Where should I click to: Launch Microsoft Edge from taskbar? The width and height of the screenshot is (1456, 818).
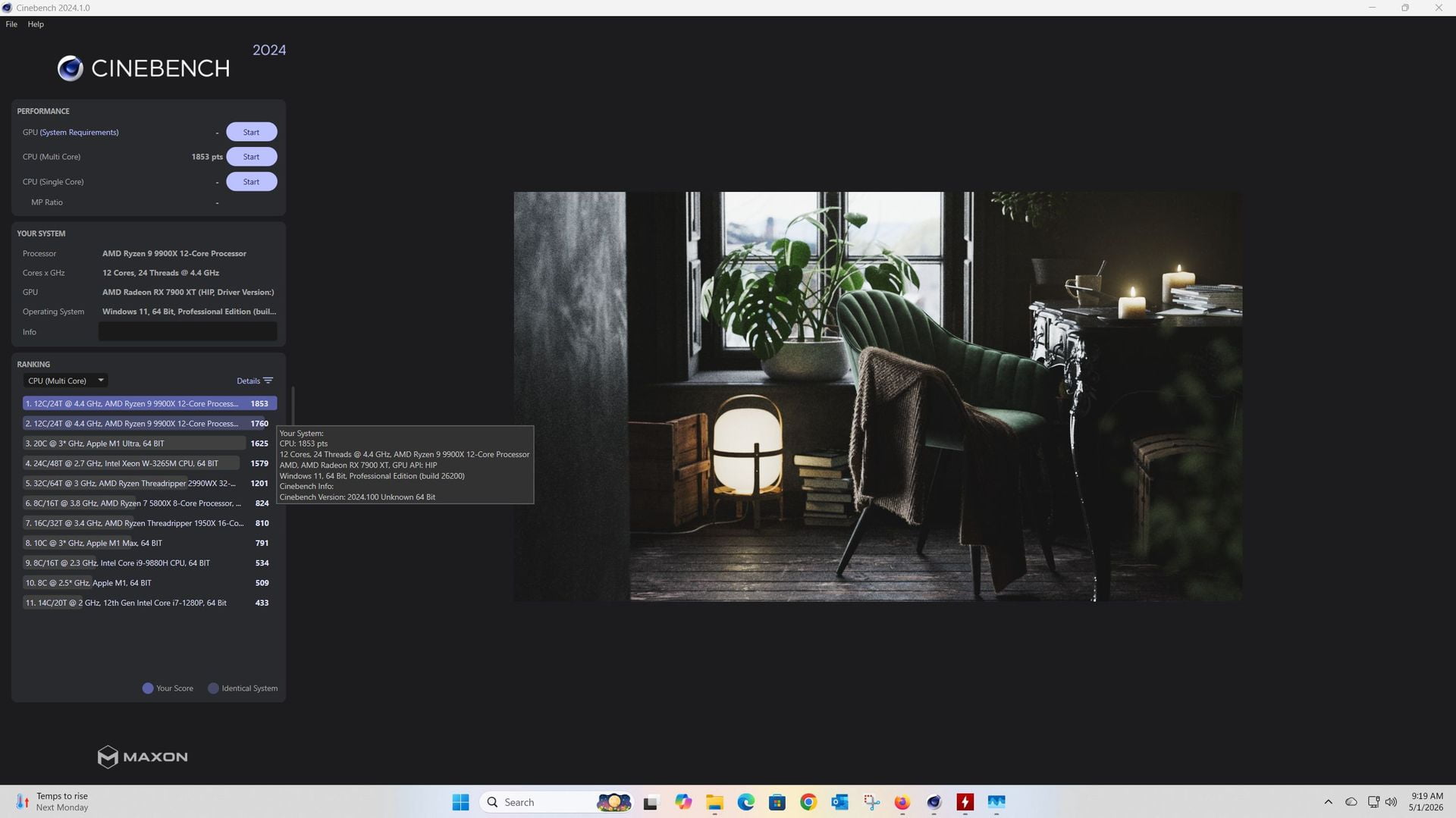(746, 802)
